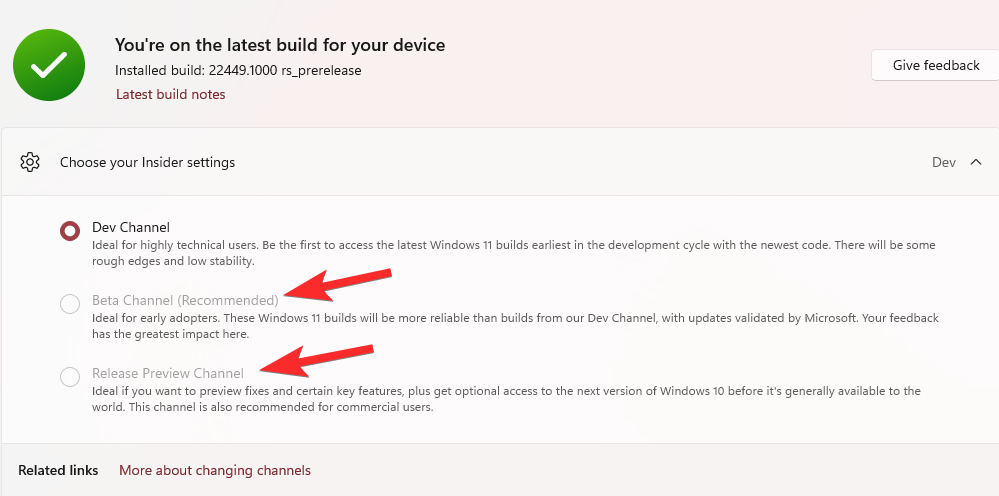
Task: Click the Choose your Insider settings header
Action: coord(147,162)
